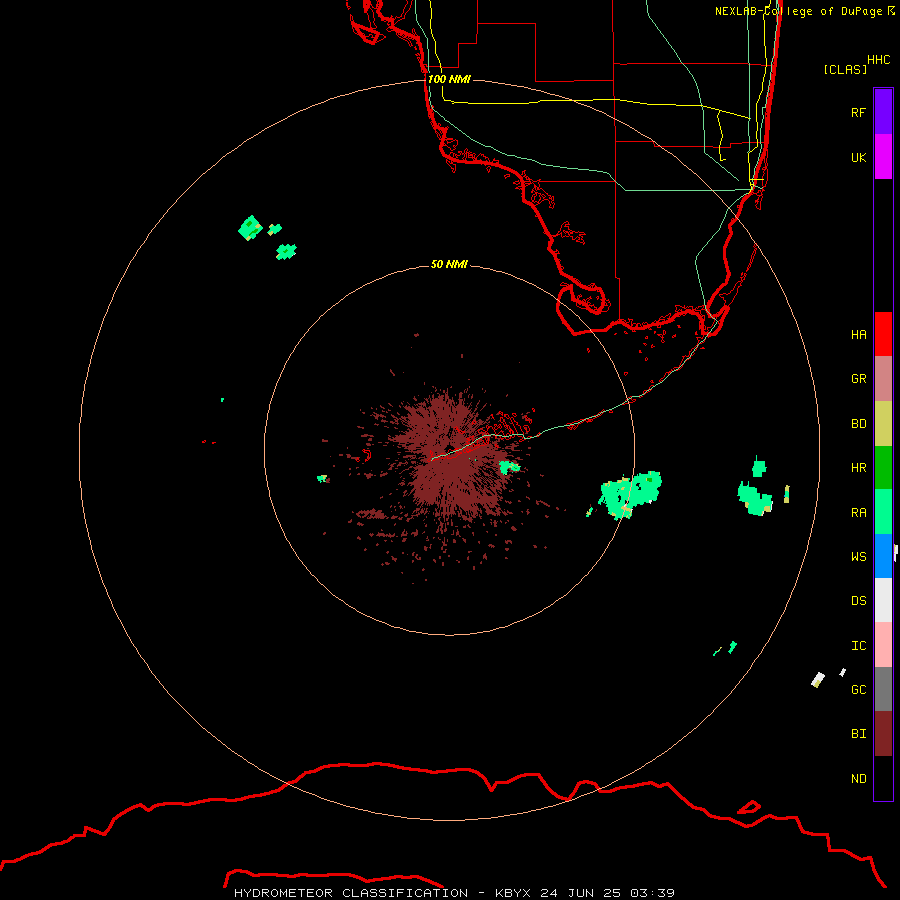Click the [CLAS] legend header
Image resolution: width=900 pixels, height=900 pixels.
(845, 69)
